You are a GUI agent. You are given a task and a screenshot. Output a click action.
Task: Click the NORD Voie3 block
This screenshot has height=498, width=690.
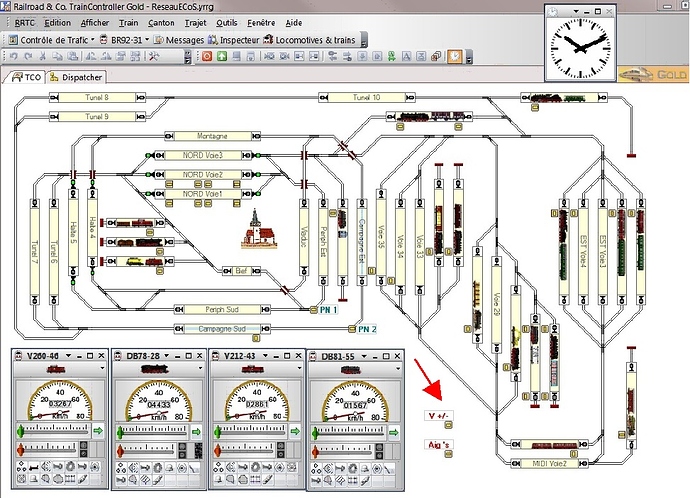(203, 155)
